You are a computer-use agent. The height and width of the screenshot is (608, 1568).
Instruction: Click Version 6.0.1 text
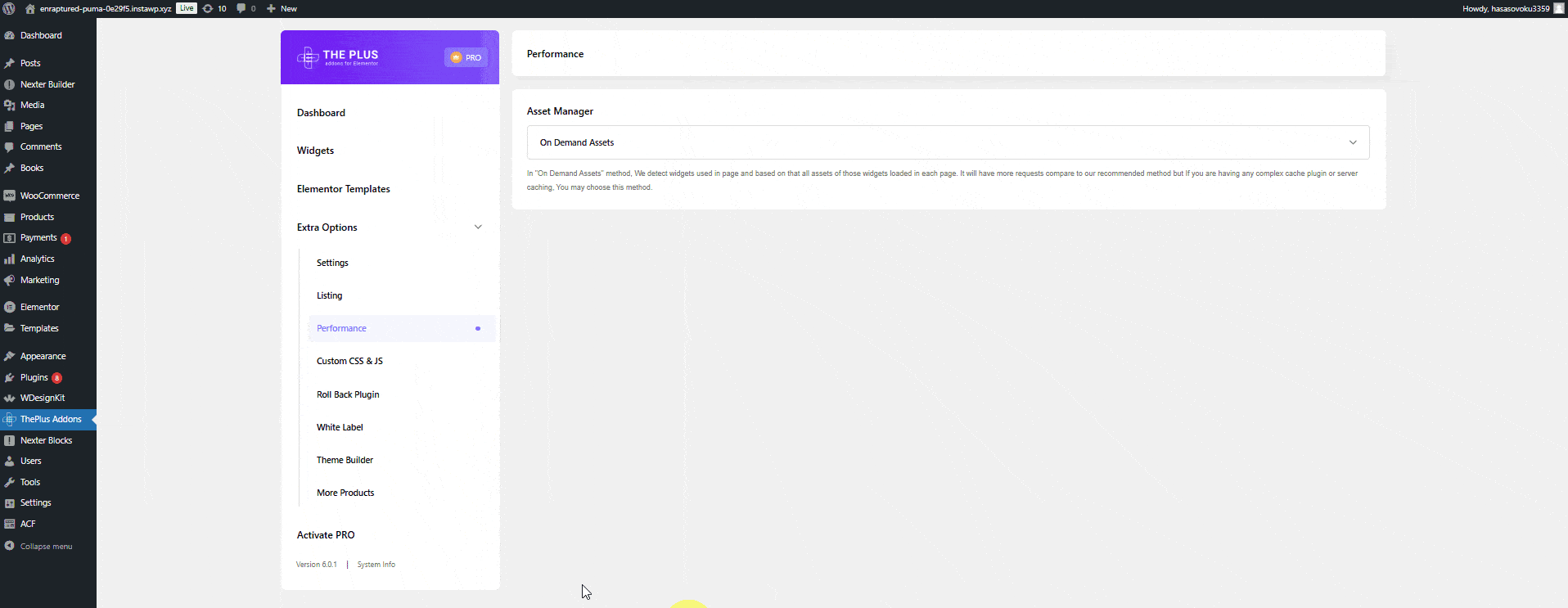click(316, 565)
